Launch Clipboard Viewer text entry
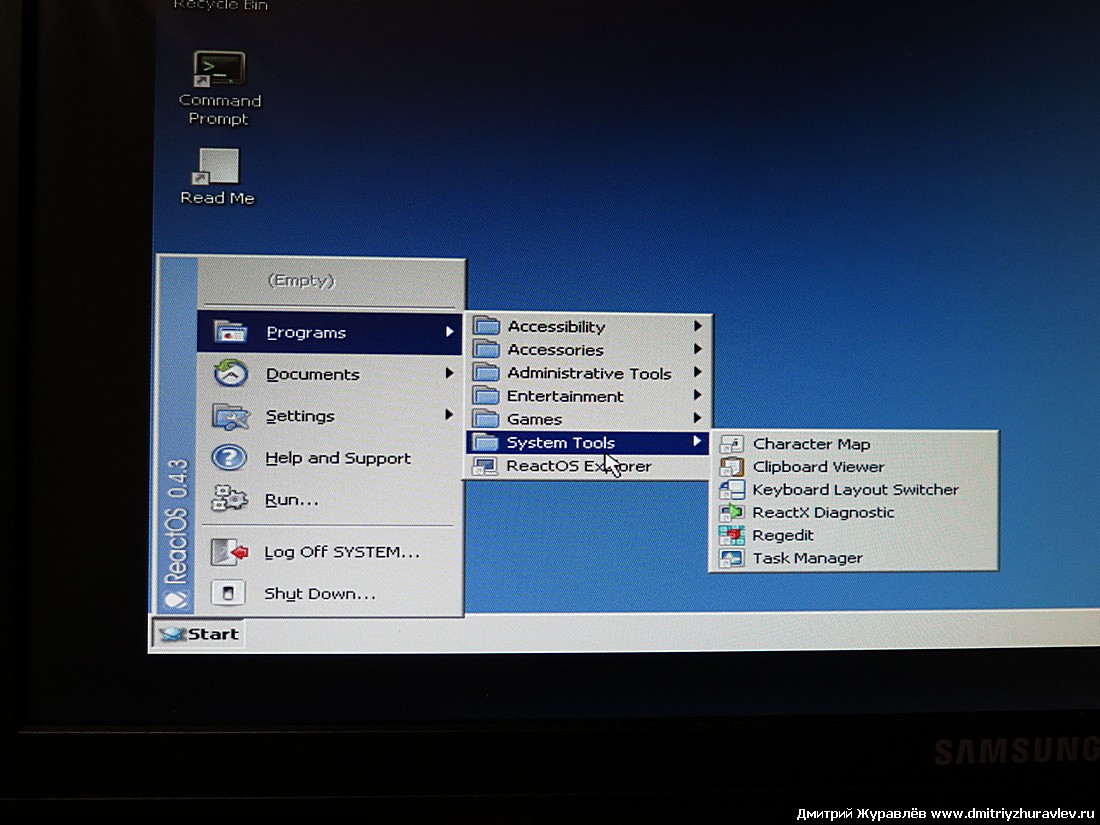This screenshot has height=825, width=1100. (x=818, y=467)
